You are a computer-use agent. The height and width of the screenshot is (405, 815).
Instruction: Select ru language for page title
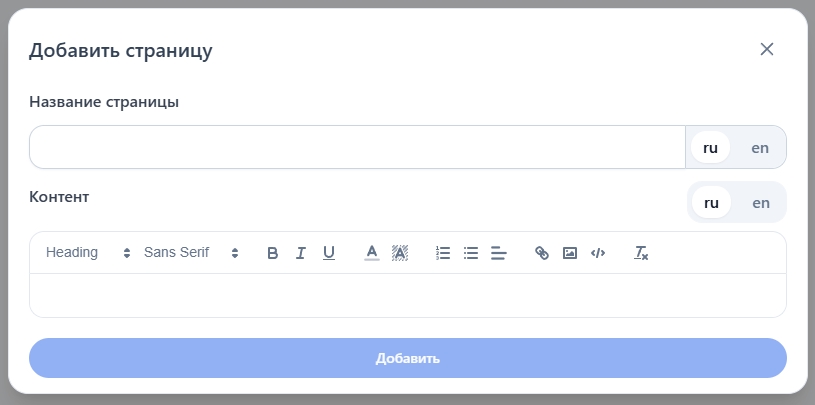coord(710,147)
